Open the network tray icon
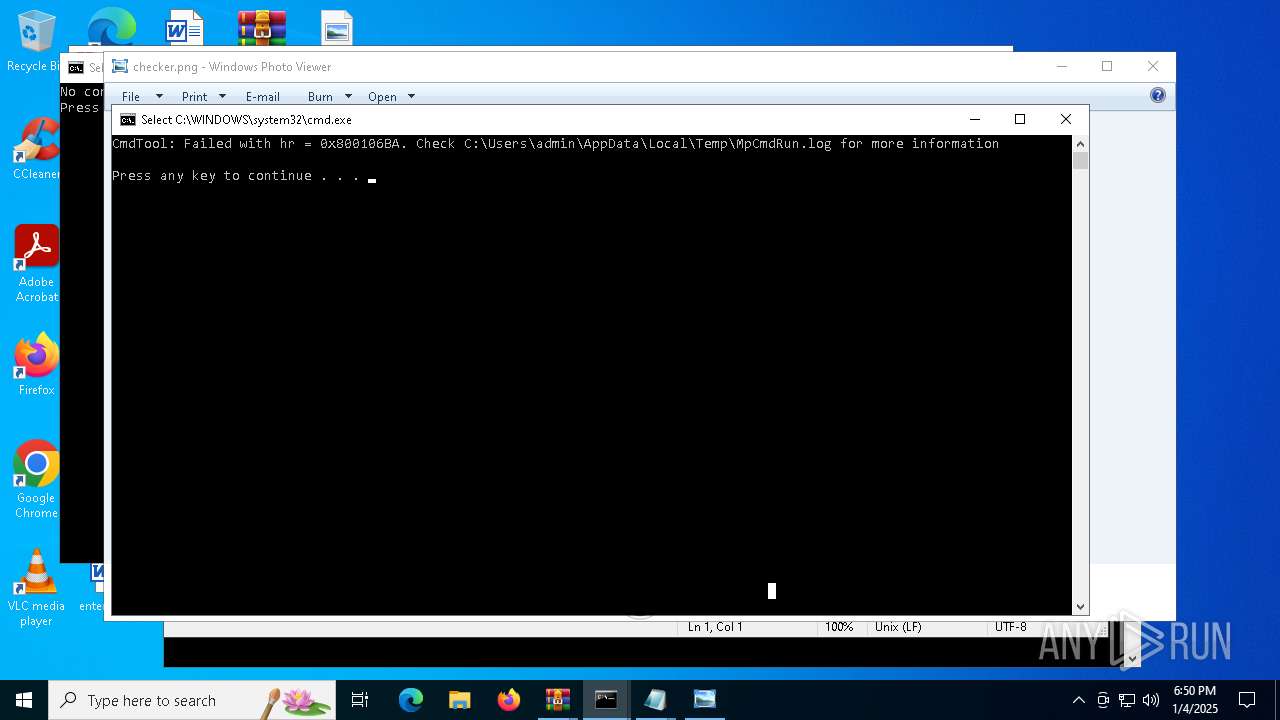 [1127, 700]
